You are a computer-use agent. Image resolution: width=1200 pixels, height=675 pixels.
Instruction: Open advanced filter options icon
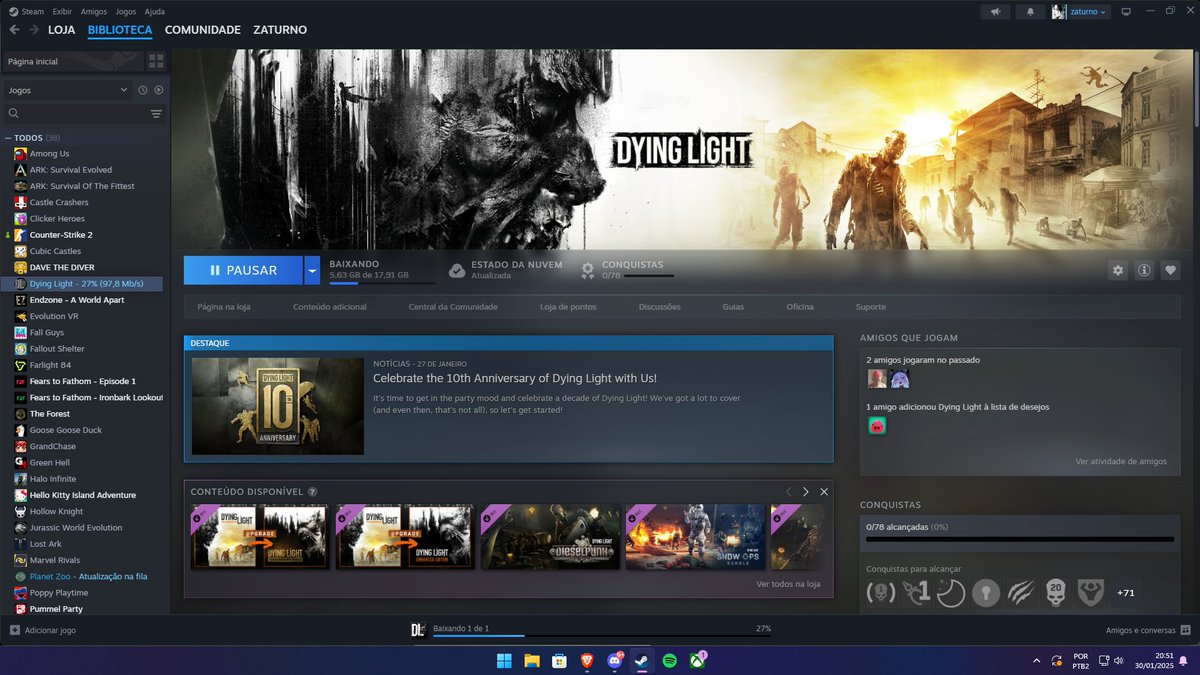point(156,114)
